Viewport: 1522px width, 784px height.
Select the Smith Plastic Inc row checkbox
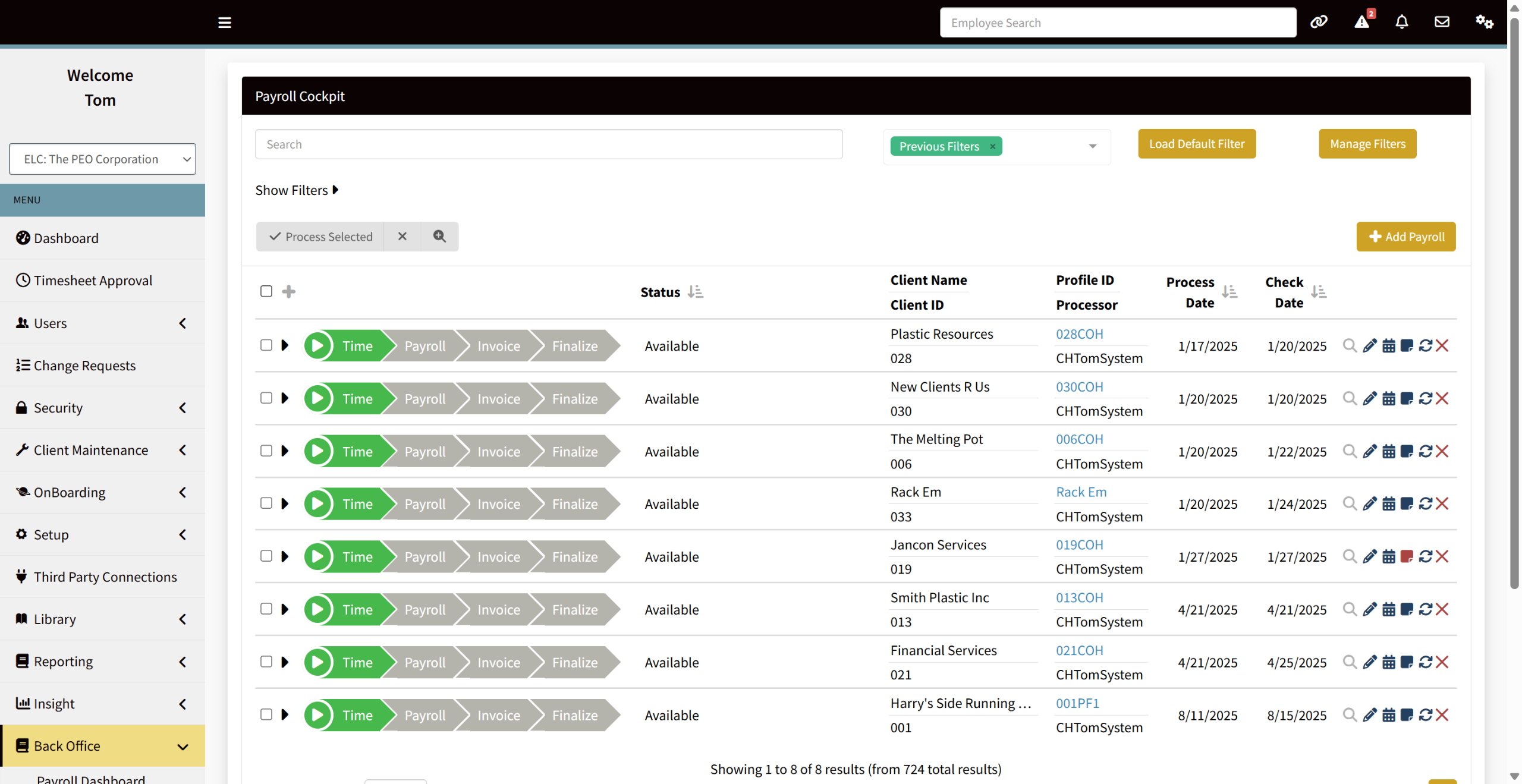click(266, 609)
